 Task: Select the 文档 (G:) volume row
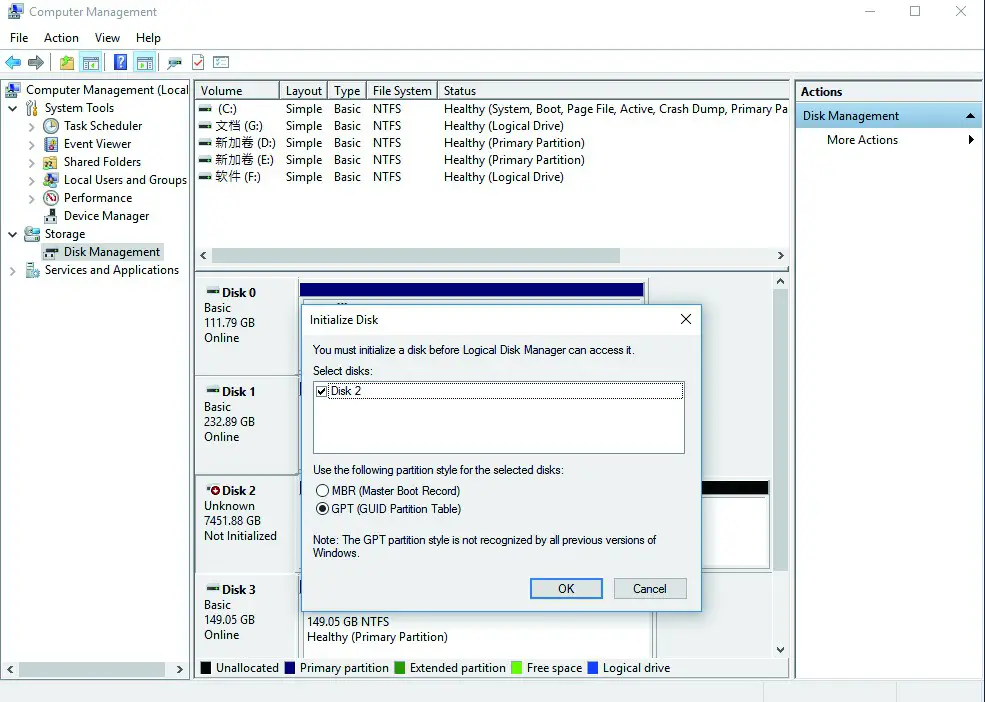coord(491,126)
